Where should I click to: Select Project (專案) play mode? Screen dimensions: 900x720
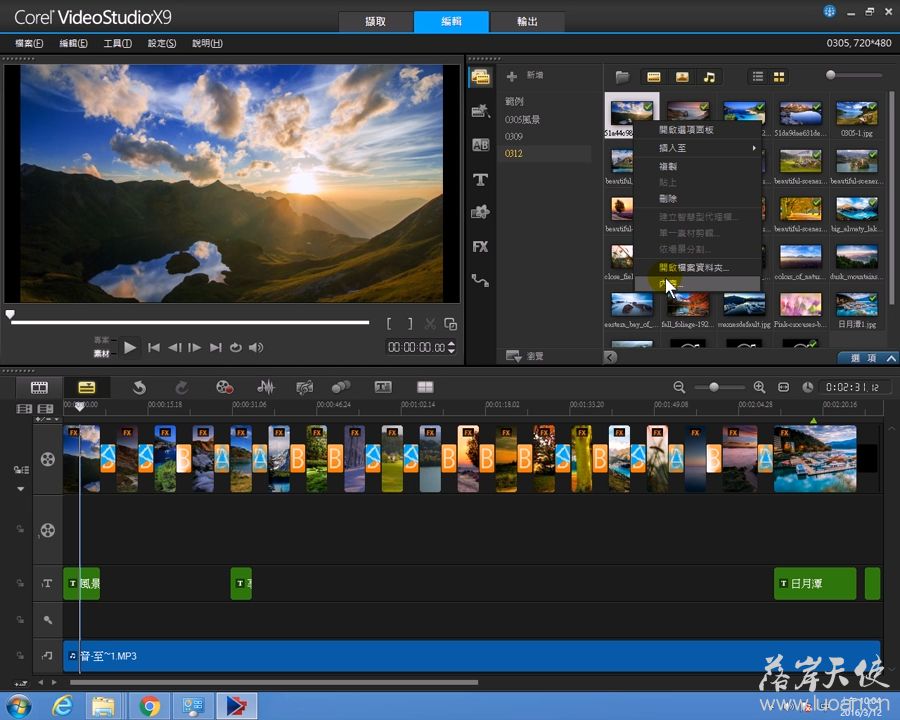pyautogui.click(x=102, y=340)
